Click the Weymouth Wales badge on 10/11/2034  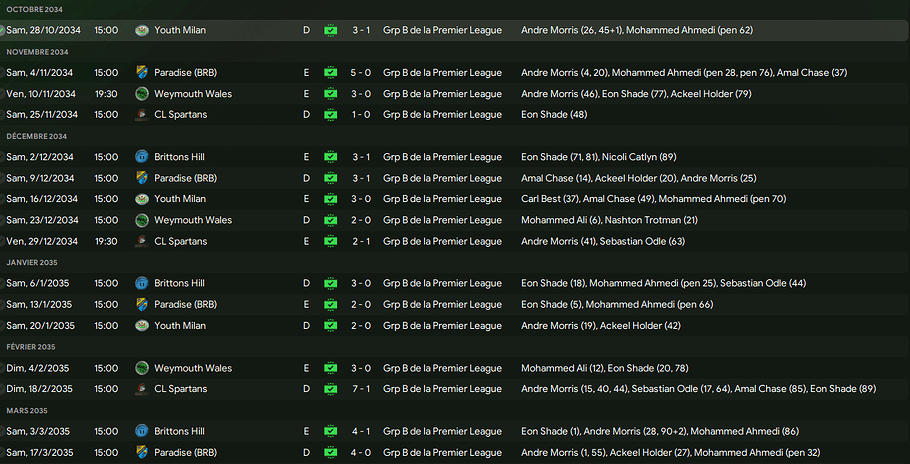142,94
